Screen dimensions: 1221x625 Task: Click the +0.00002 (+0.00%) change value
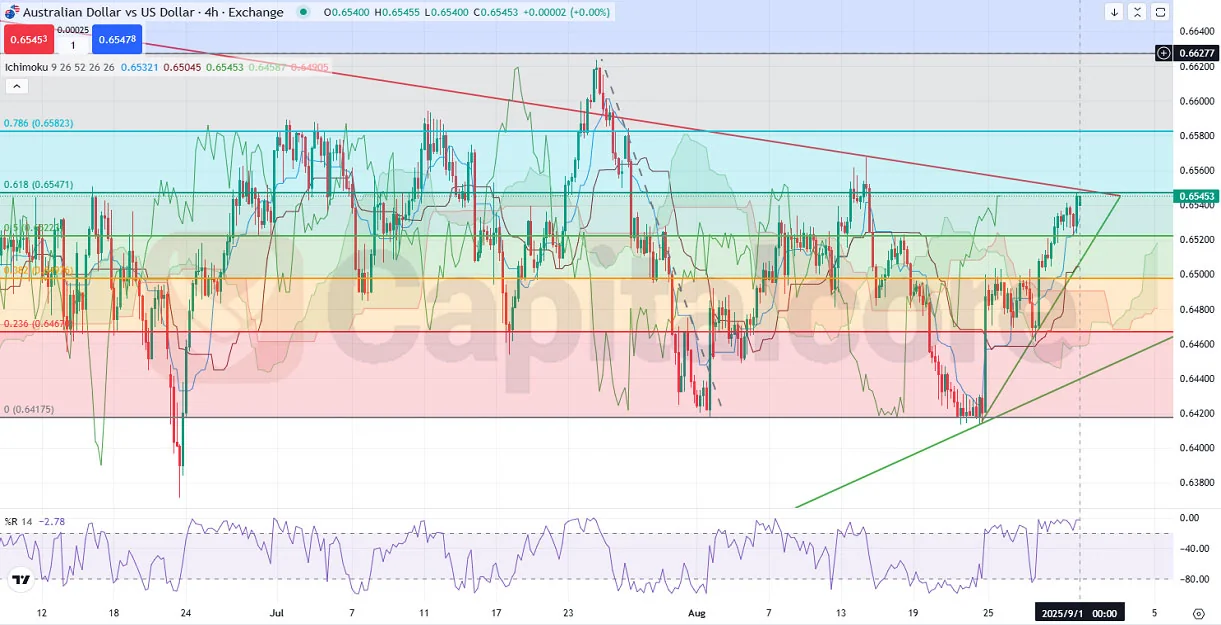[x=567, y=12]
